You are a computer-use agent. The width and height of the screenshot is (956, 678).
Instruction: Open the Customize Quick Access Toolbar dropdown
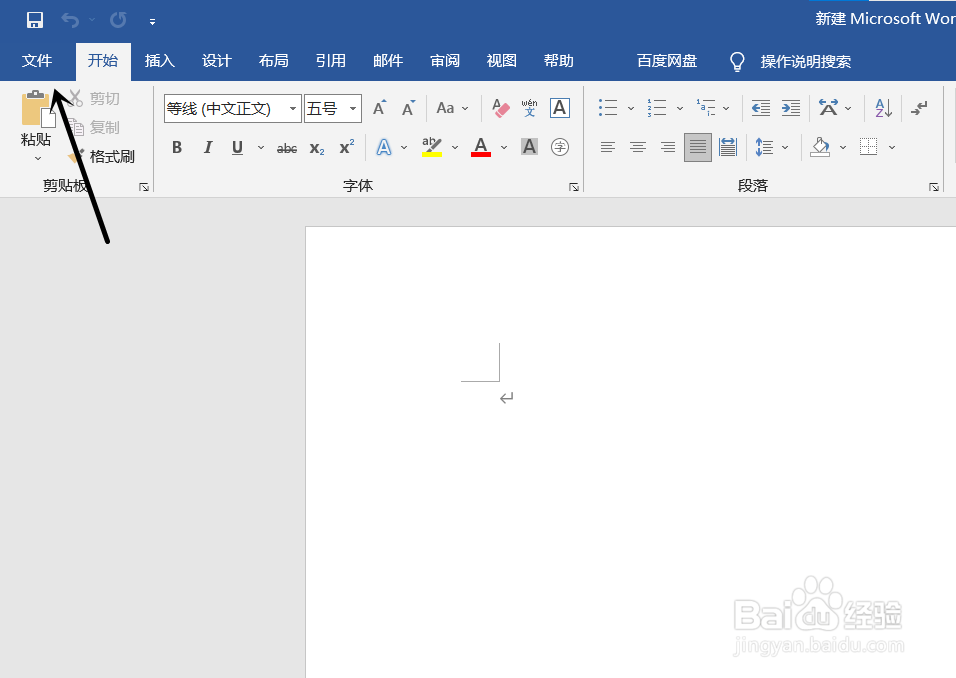(x=152, y=22)
